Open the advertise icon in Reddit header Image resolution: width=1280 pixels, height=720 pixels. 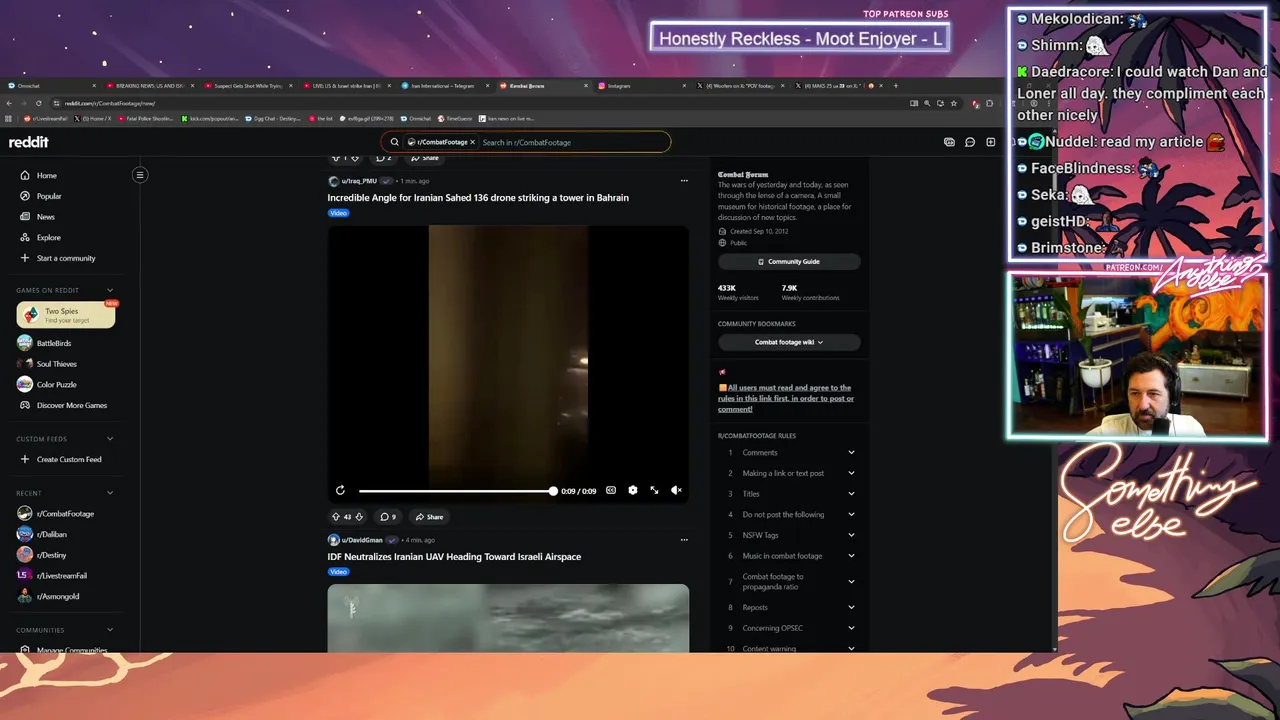coord(949,142)
